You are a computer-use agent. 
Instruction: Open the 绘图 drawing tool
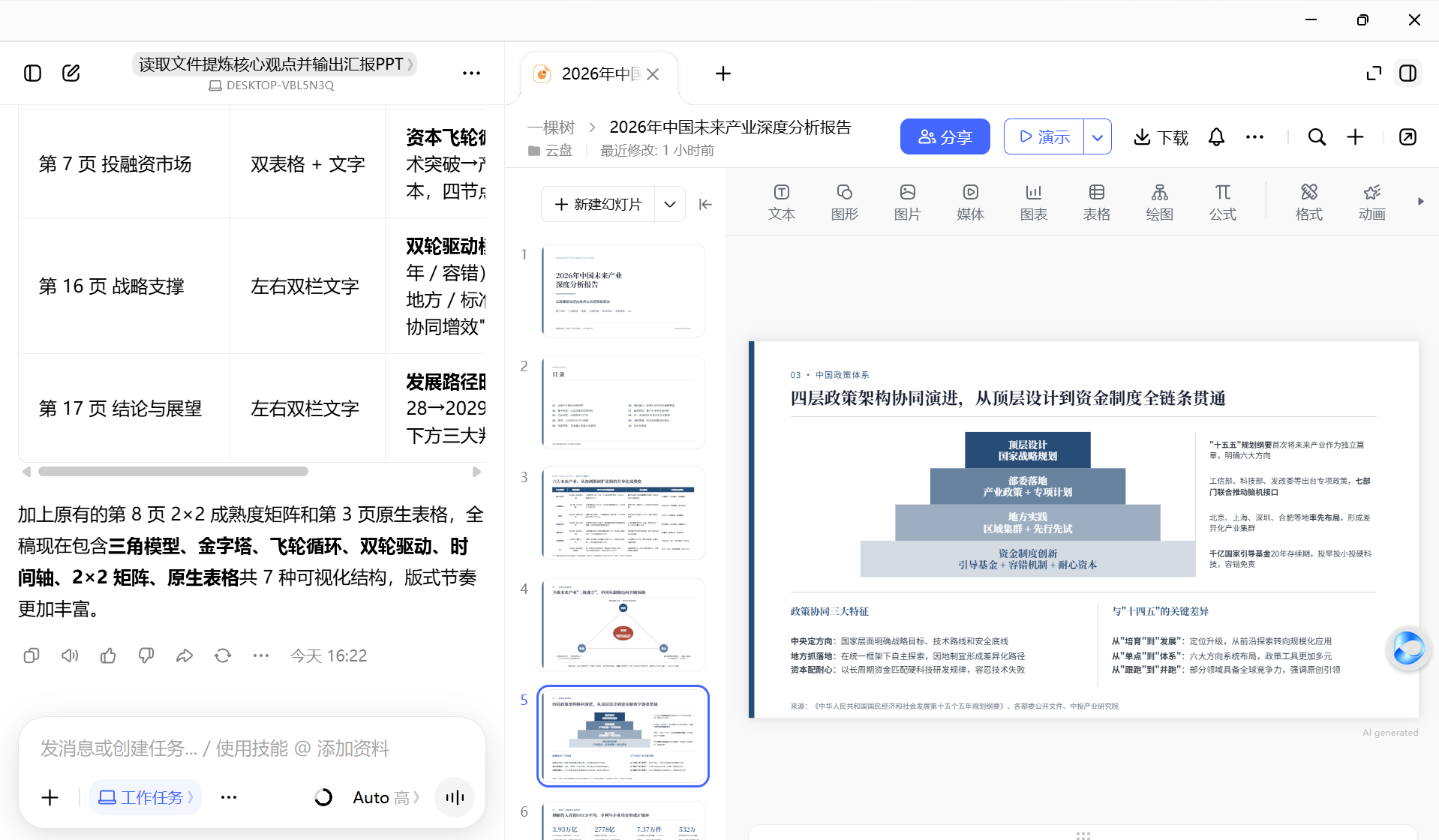[1159, 202]
